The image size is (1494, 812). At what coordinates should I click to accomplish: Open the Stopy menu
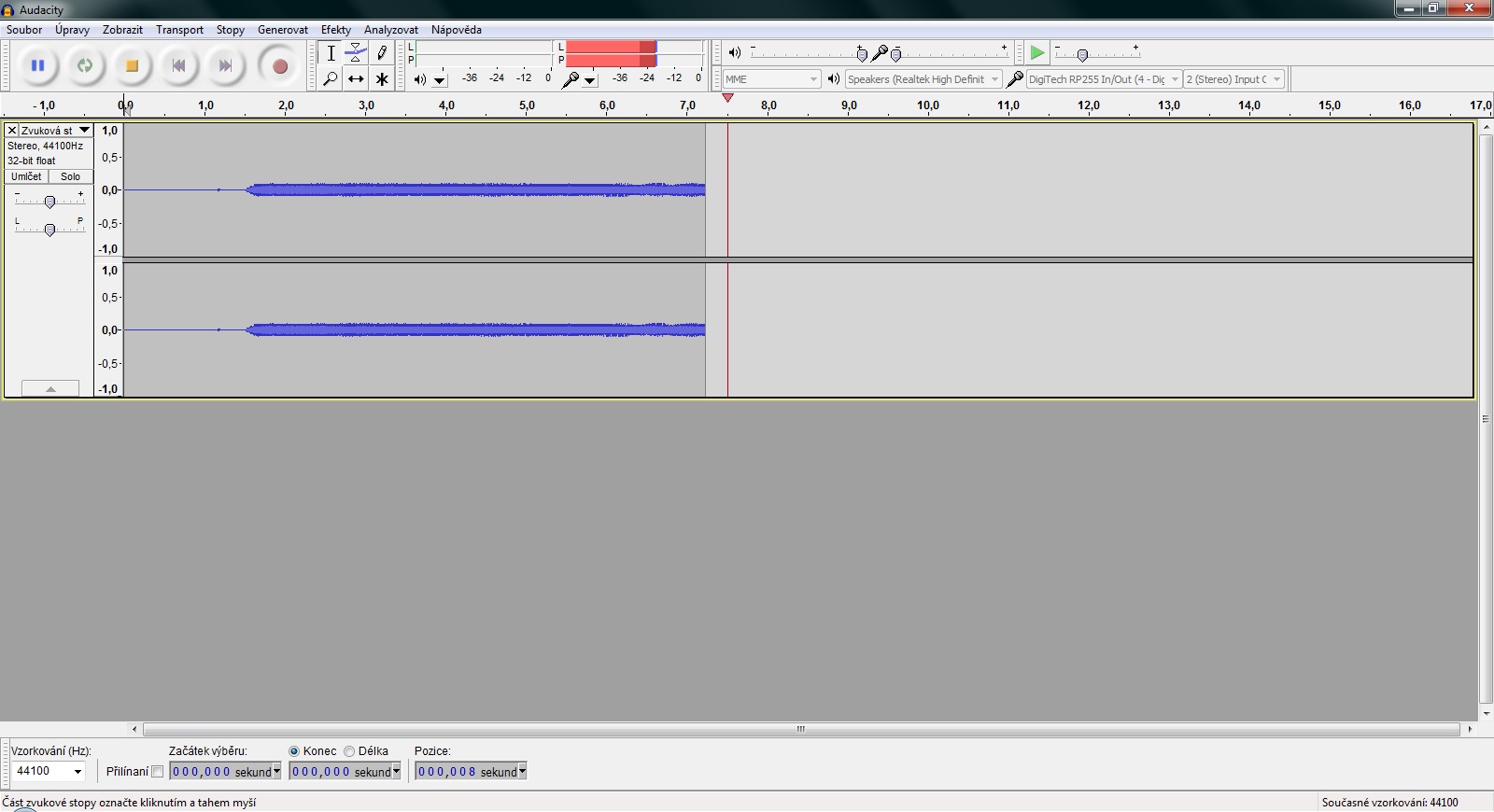tap(231, 30)
